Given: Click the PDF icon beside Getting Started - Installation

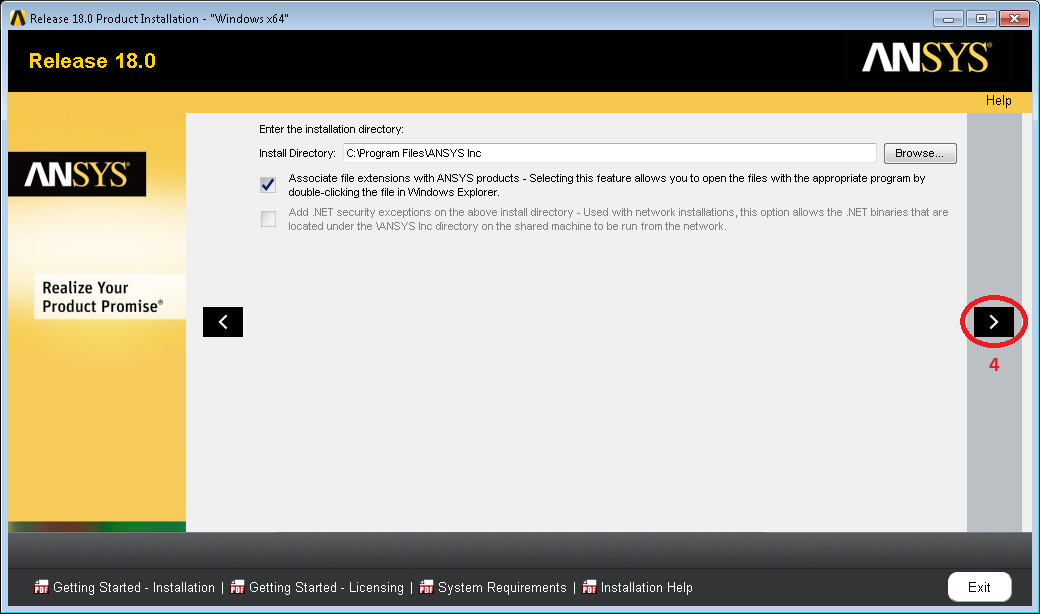Looking at the screenshot, I should pos(41,587).
